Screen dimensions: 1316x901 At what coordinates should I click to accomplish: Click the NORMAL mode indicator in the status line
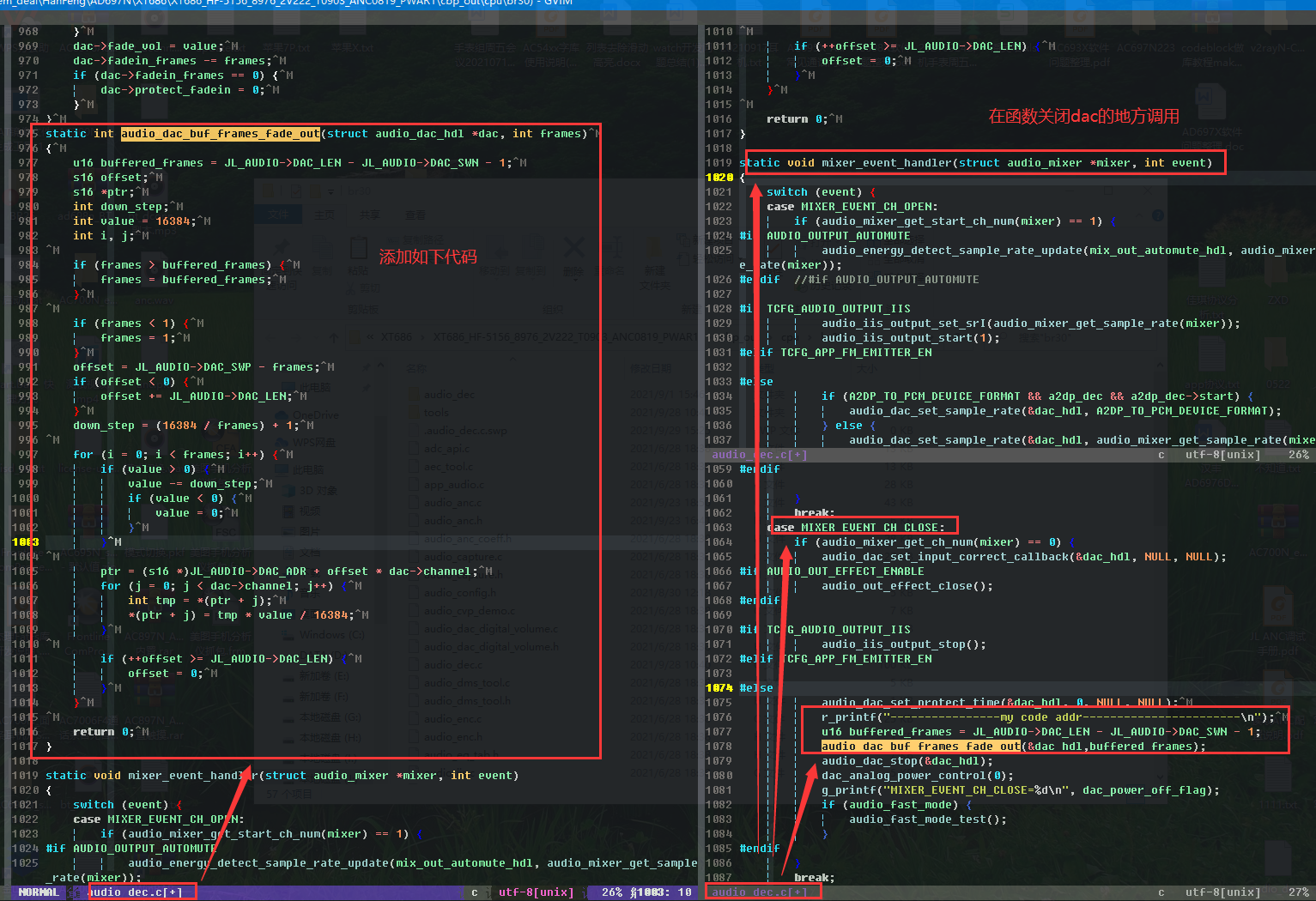39,892
